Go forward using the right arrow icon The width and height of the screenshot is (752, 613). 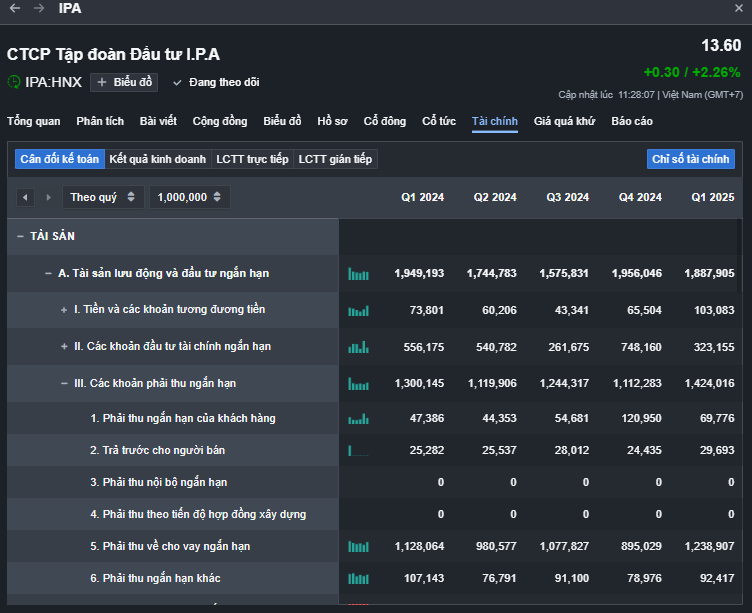(39, 8)
